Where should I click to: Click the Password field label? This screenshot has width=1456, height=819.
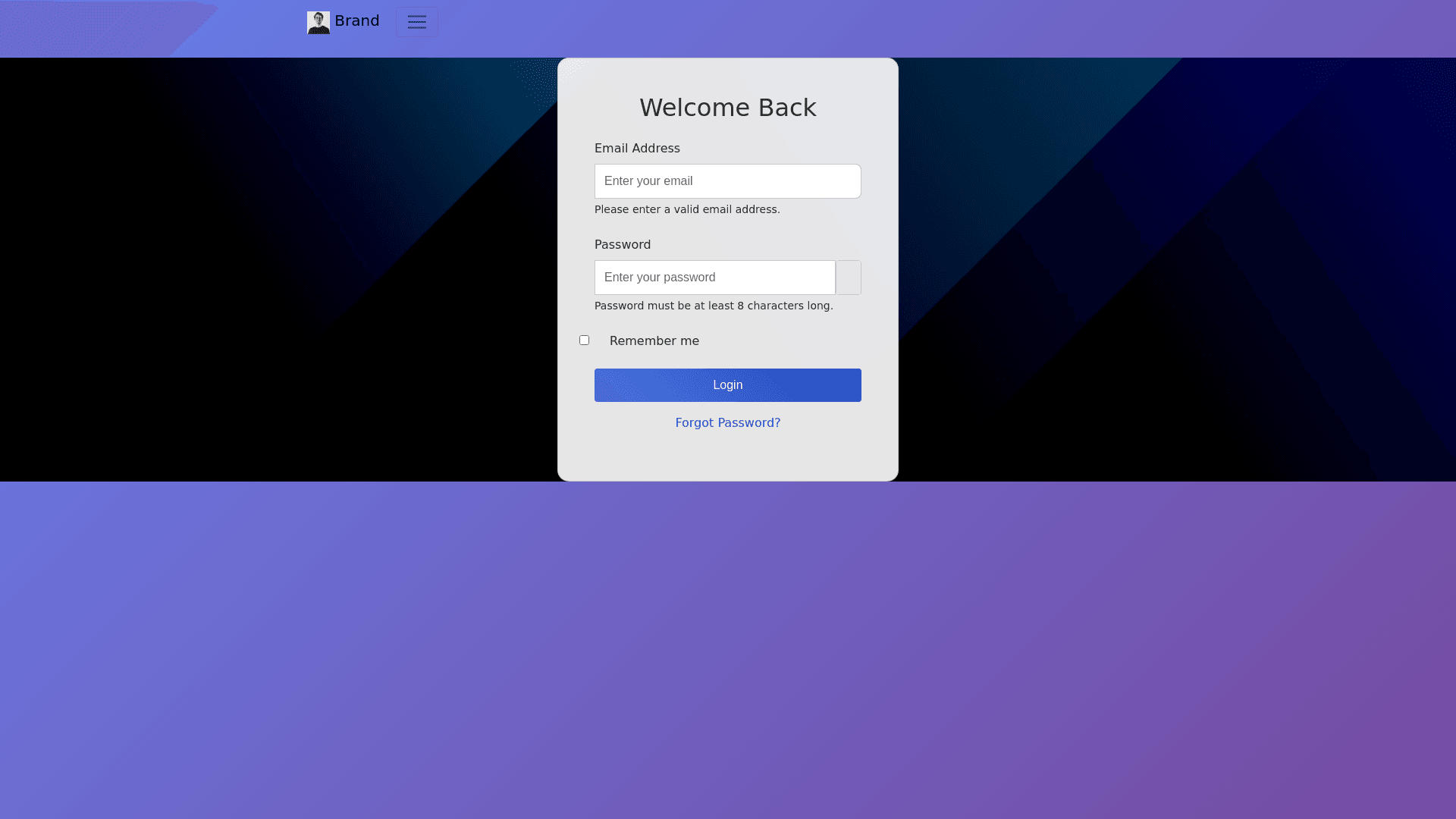pyautogui.click(x=622, y=245)
